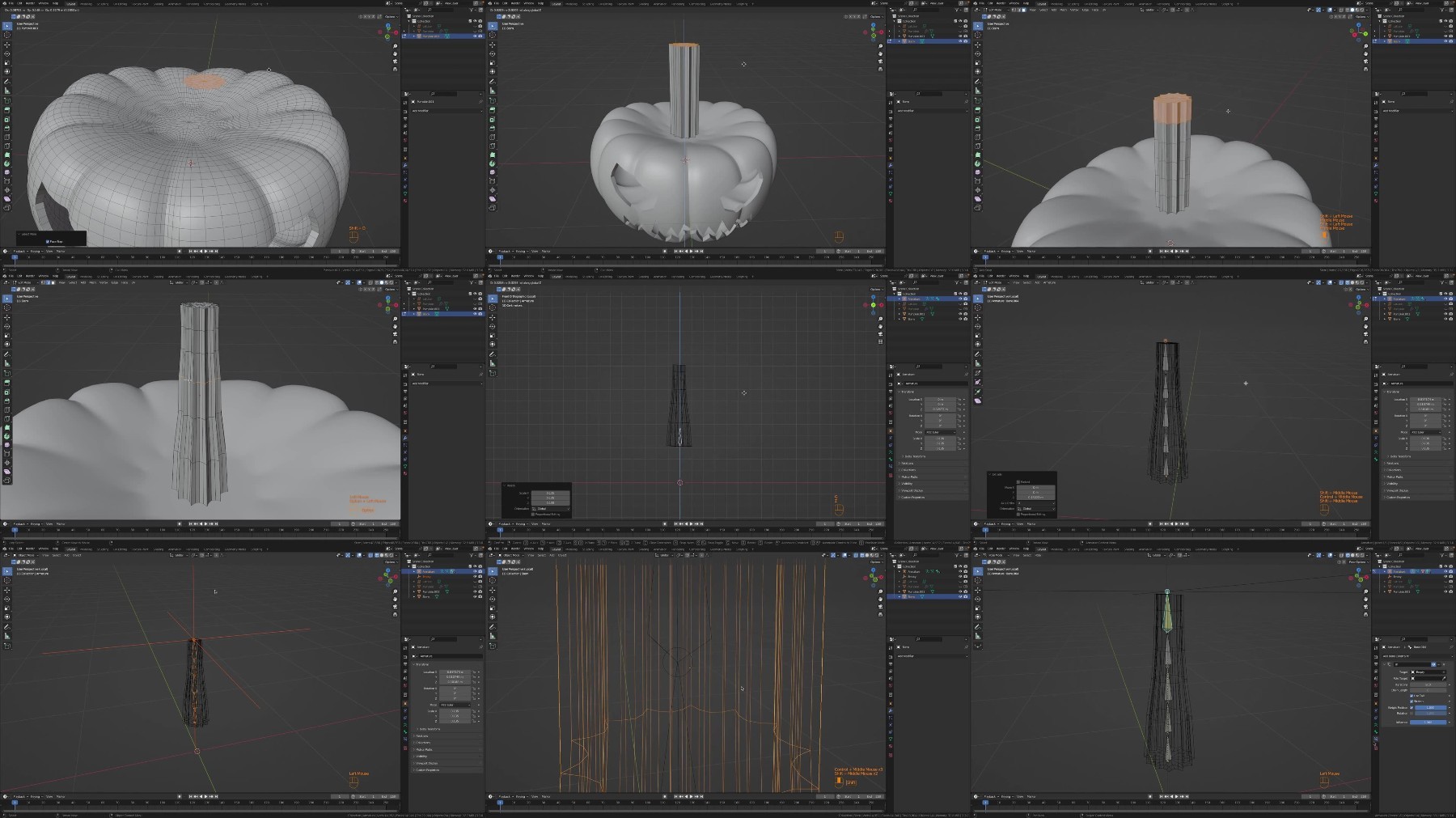
Task: Open Object properties tab in center view
Action: tap(891, 431)
